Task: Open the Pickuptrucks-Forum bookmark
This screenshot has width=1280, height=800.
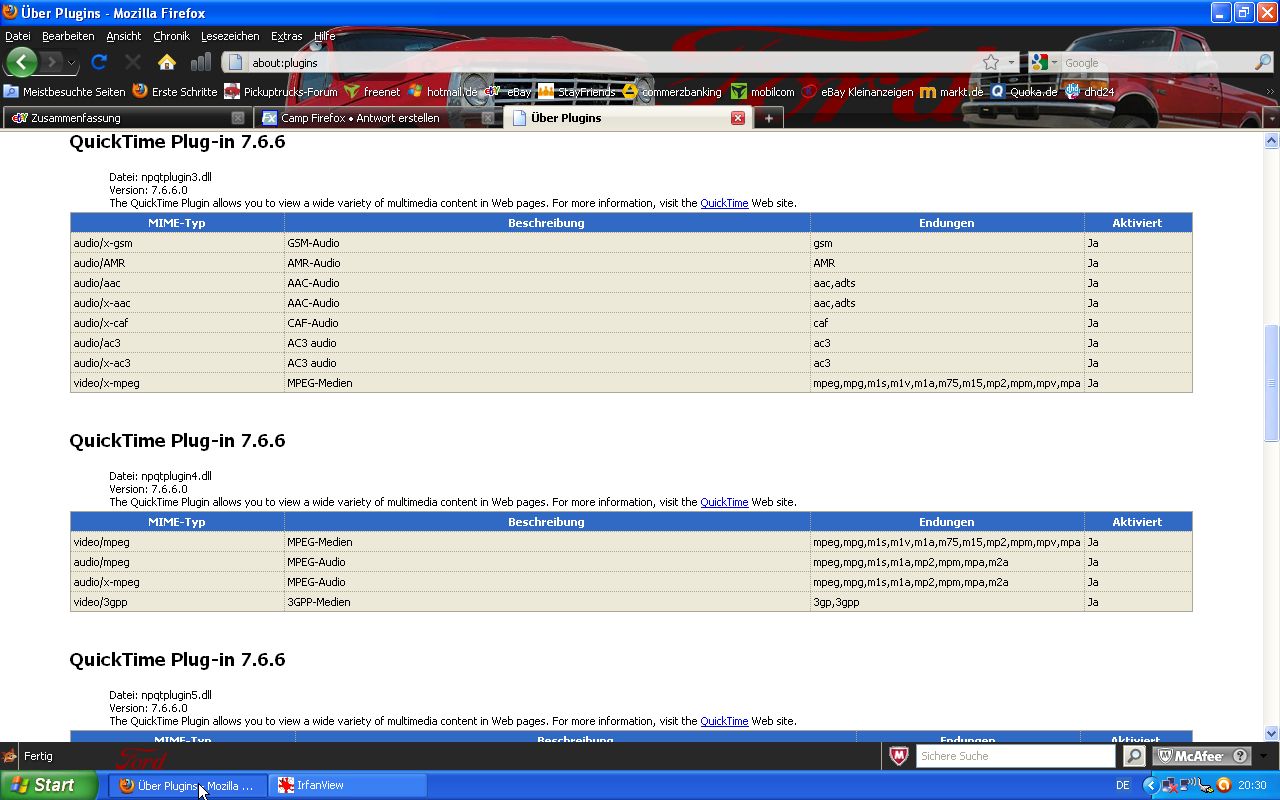Action: pyautogui.click(x=281, y=91)
